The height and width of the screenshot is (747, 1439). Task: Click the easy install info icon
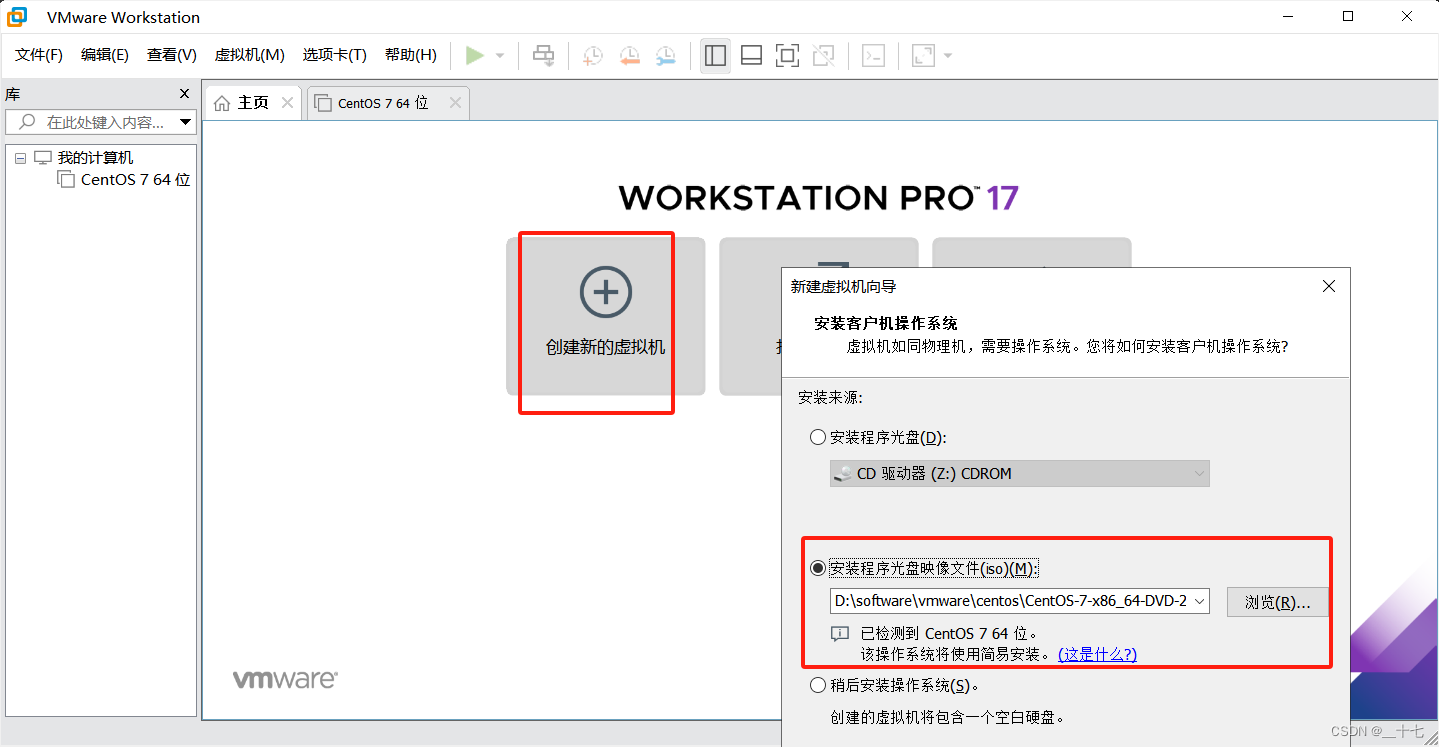(840, 634)
